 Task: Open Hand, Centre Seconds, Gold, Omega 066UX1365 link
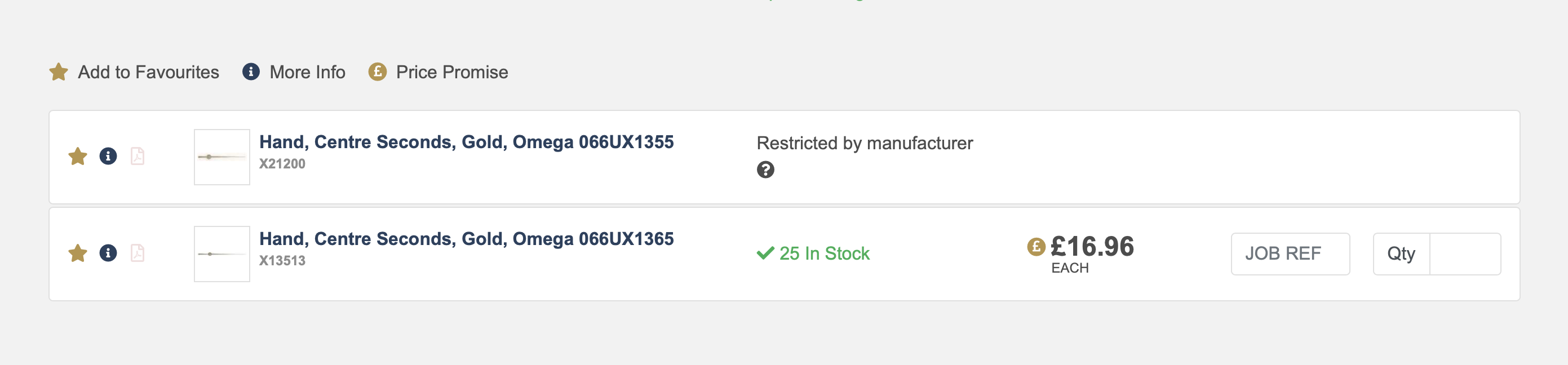(466, 238)
